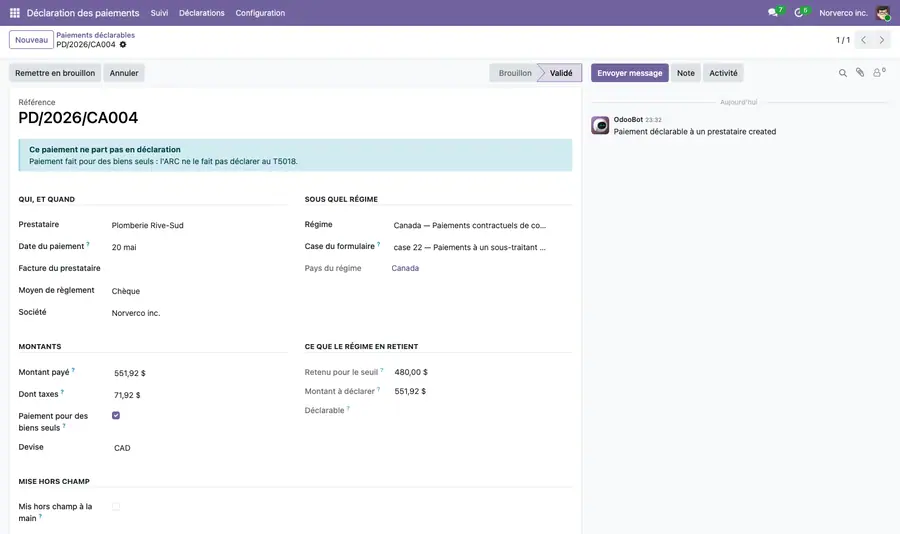The height and width of the screenshot is (534, 900).
Task: Click the Moyen de règlement value Chèque
Action: 126,291
